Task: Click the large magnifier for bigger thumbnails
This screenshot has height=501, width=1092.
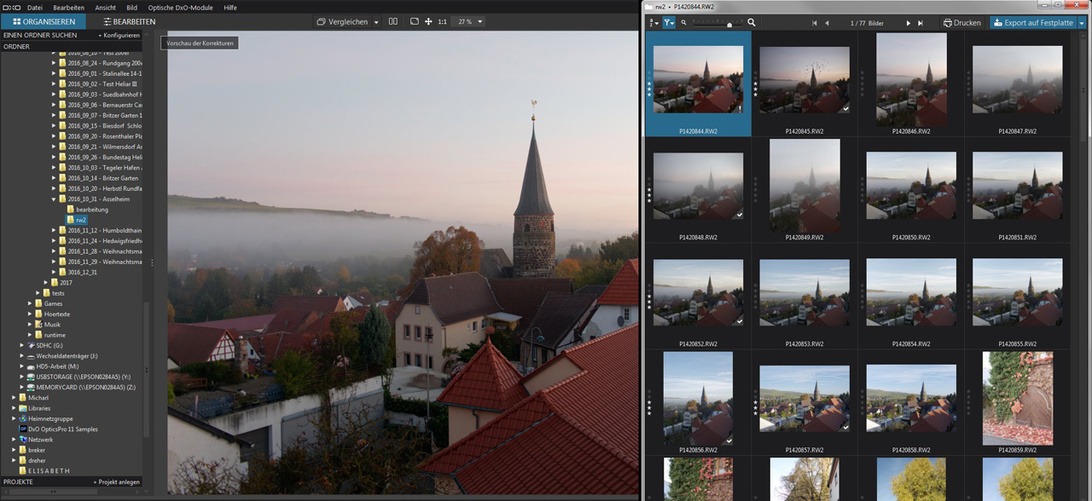Action: click(752, 22)
